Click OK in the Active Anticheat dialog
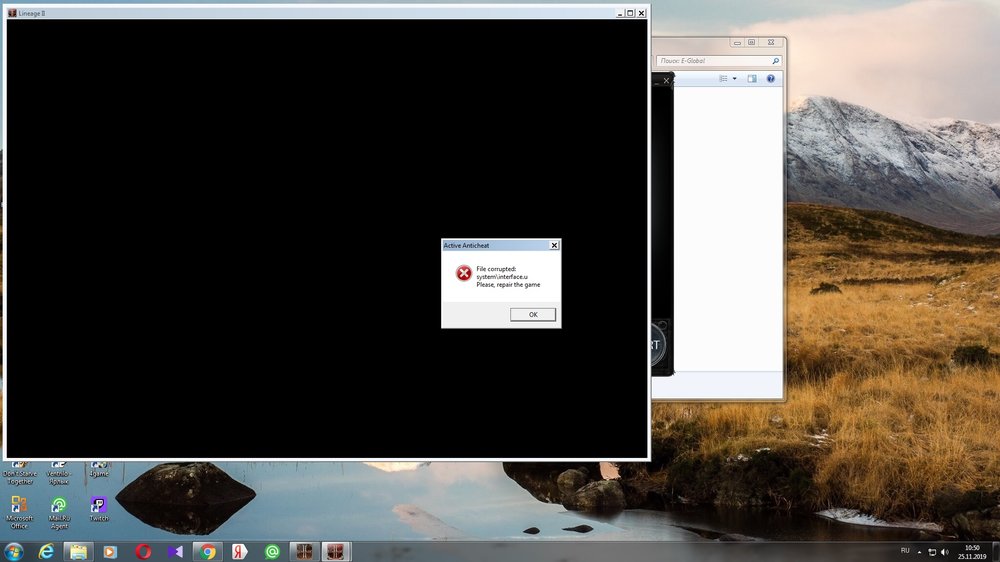This screenshot has height=562, width=1000. (x=532, y=314)
